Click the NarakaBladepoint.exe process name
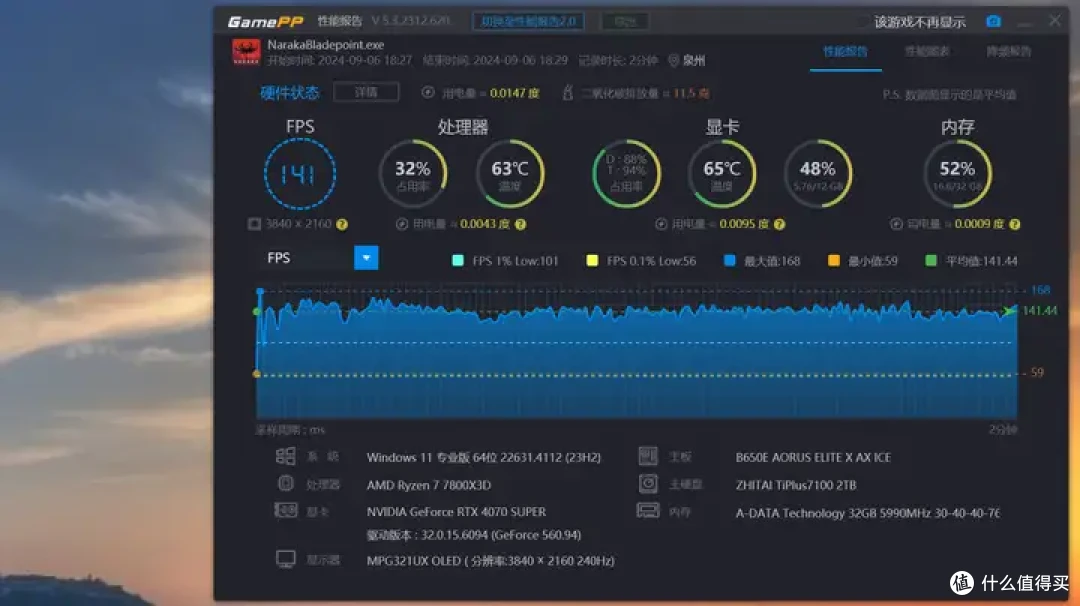1080x606 pixels. [326, 45]
